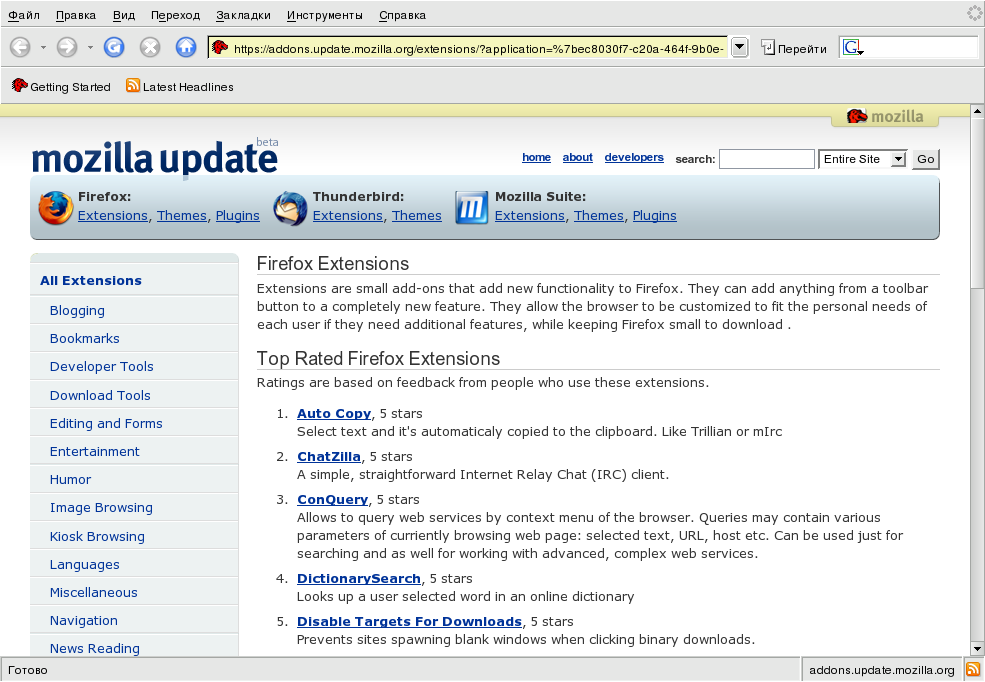The width and height of the screenshot is (985, 682).
Task: Follow the home link
Action: [536, 157]
